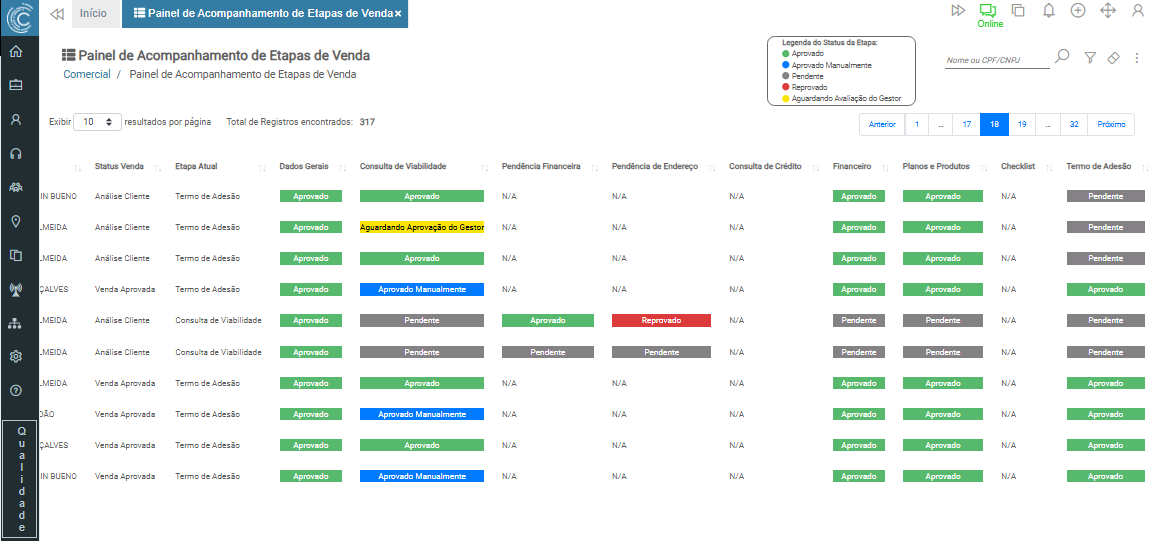Click the location pin sidebar icon
The width and height of the screenshot is (1153, 541).
16,221
